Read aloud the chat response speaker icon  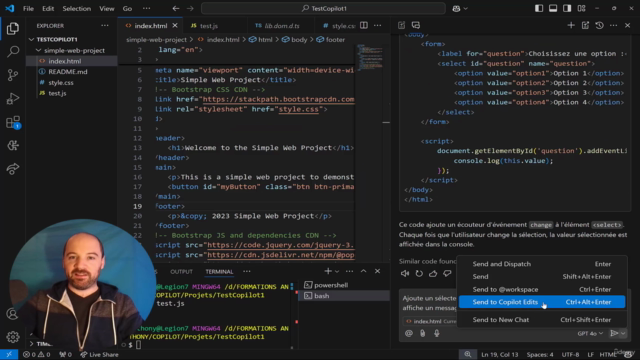404,273
